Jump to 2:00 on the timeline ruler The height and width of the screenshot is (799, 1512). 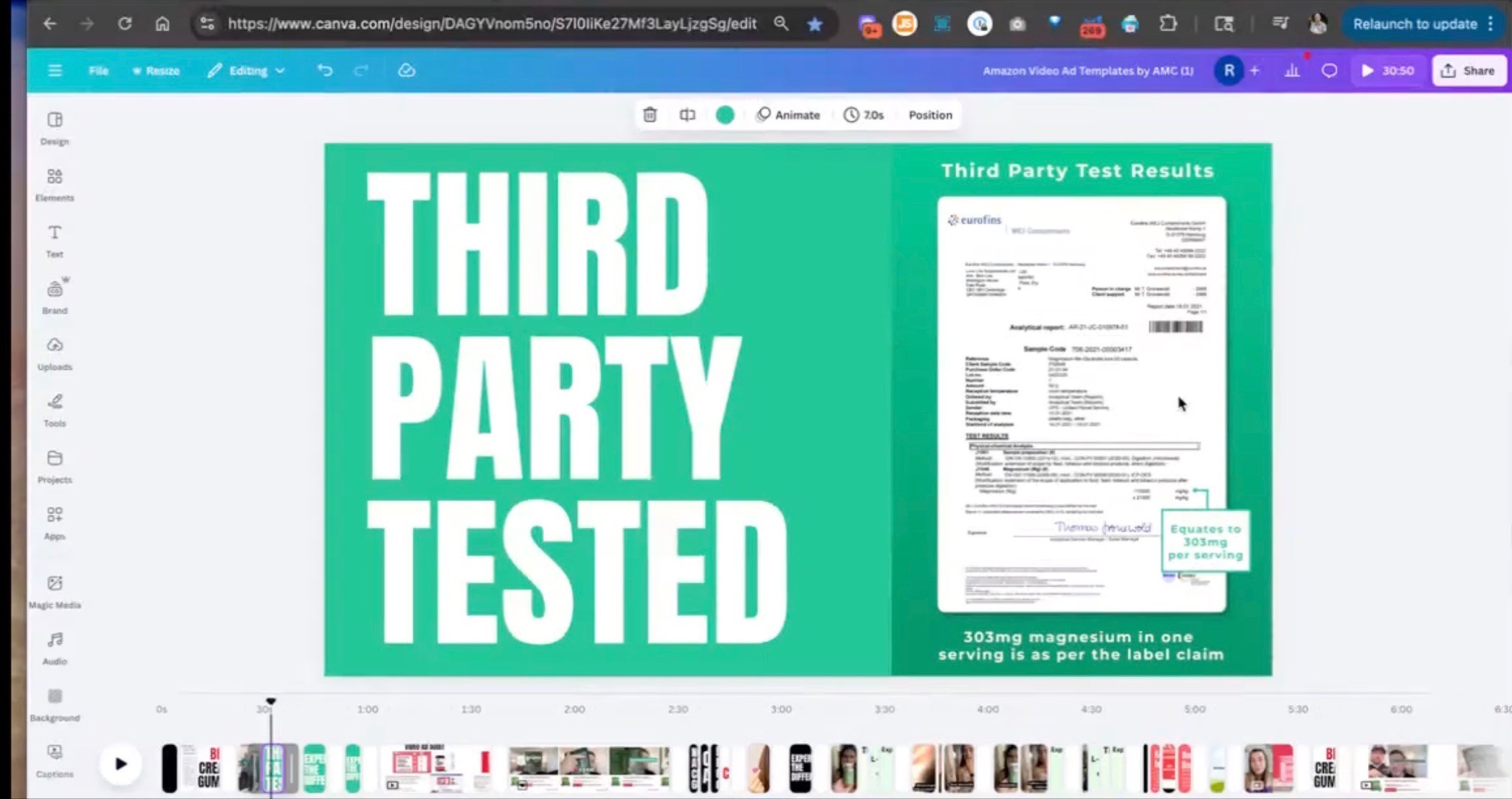point(574,709)
